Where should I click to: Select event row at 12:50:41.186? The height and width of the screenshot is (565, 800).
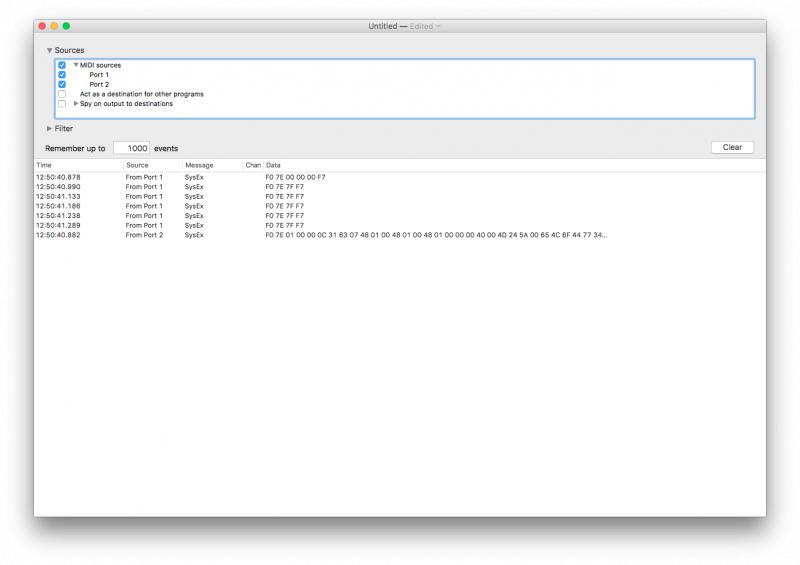coord(400,206)
